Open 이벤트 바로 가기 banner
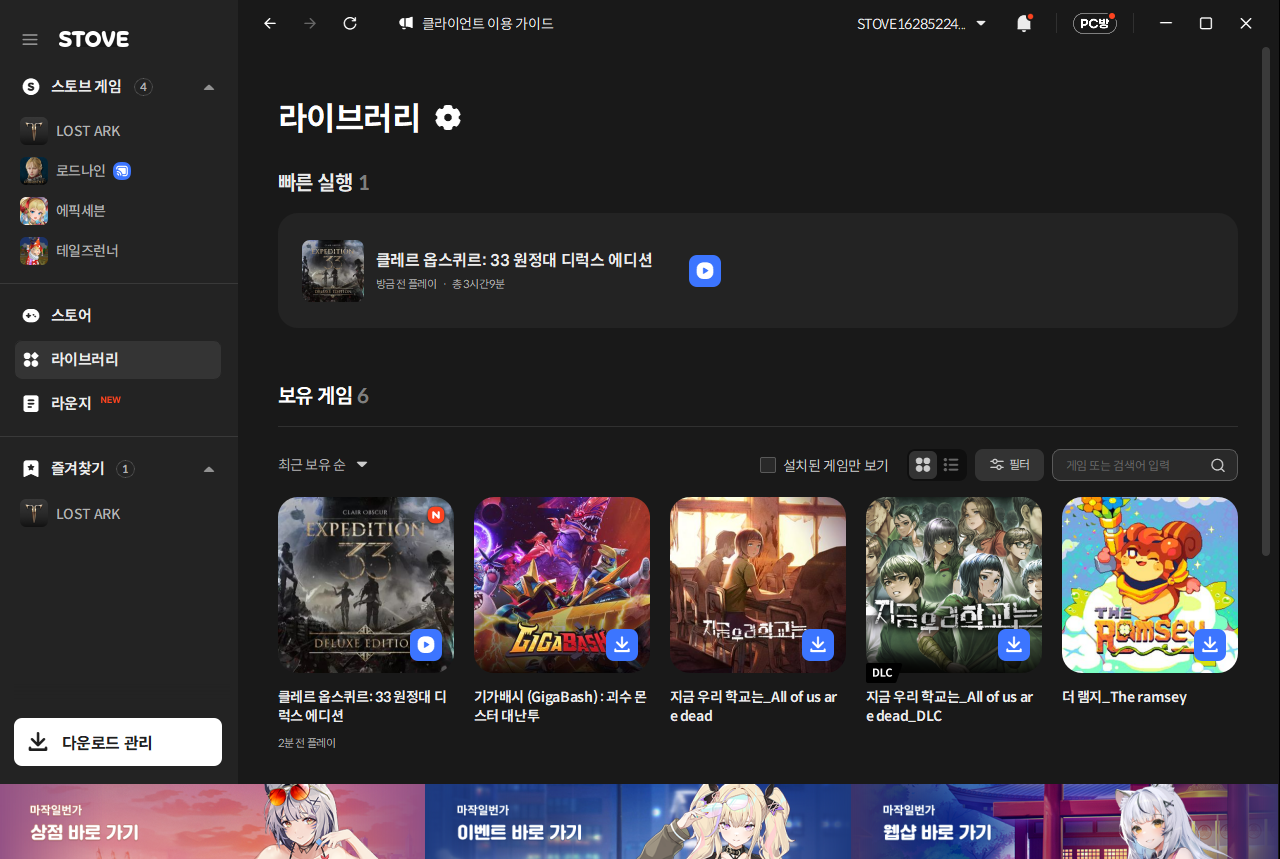 tap(638, 822)
